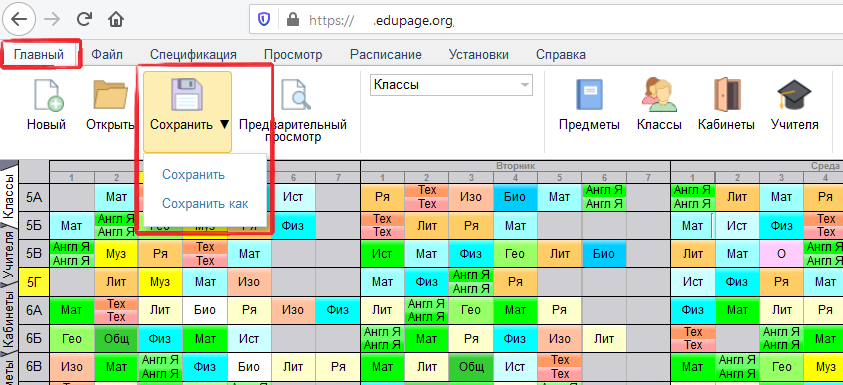Screen dimensions: 843x385
Task: Open a timetable with the folder icon
Action: tap(110, 95)
